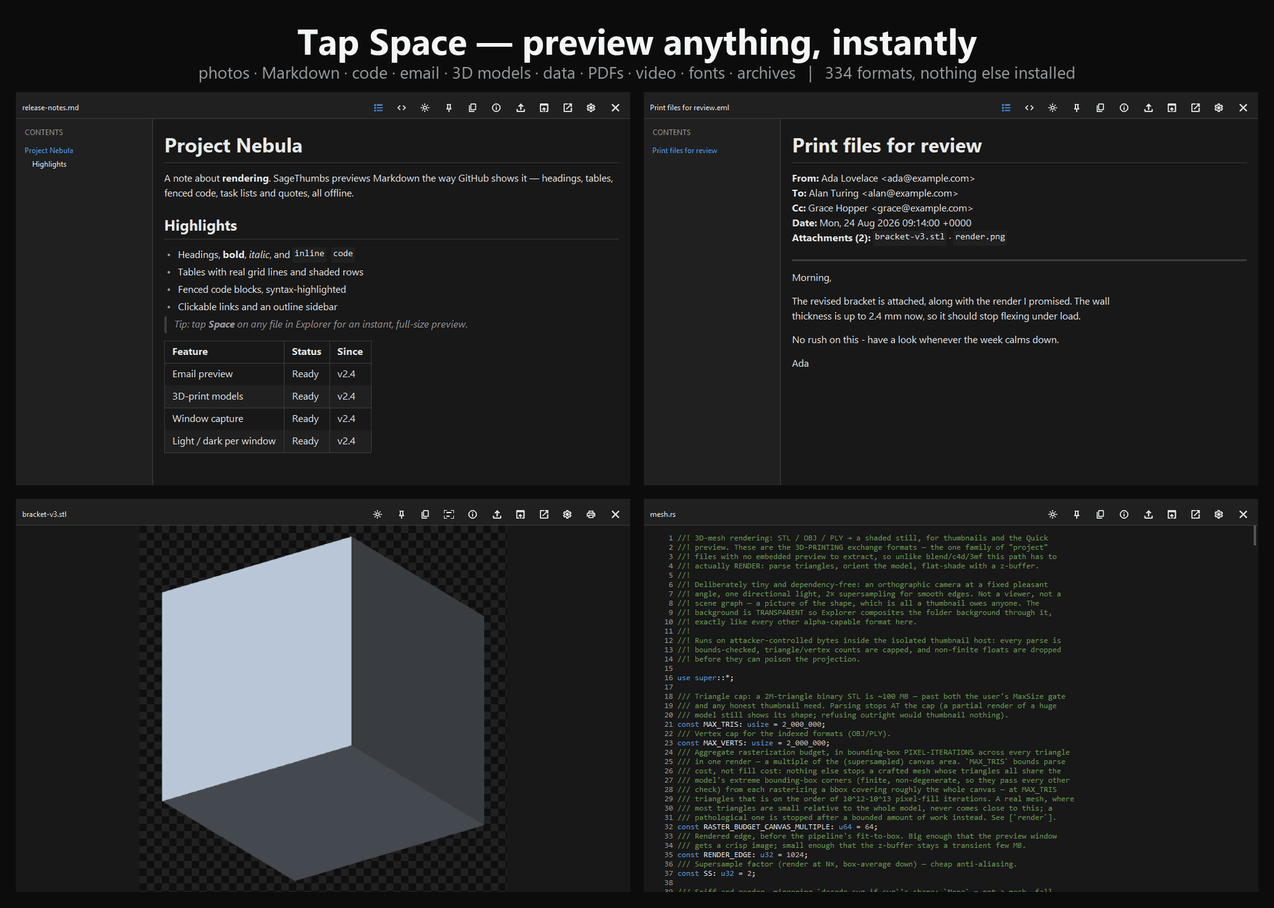Open the bracket-v3.stl email attachment

click(909, 237)
